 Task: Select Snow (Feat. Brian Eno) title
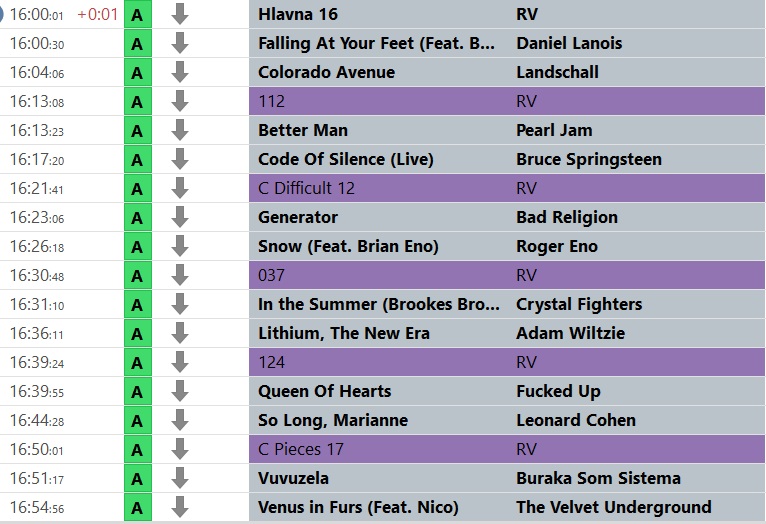click(348, 246)
